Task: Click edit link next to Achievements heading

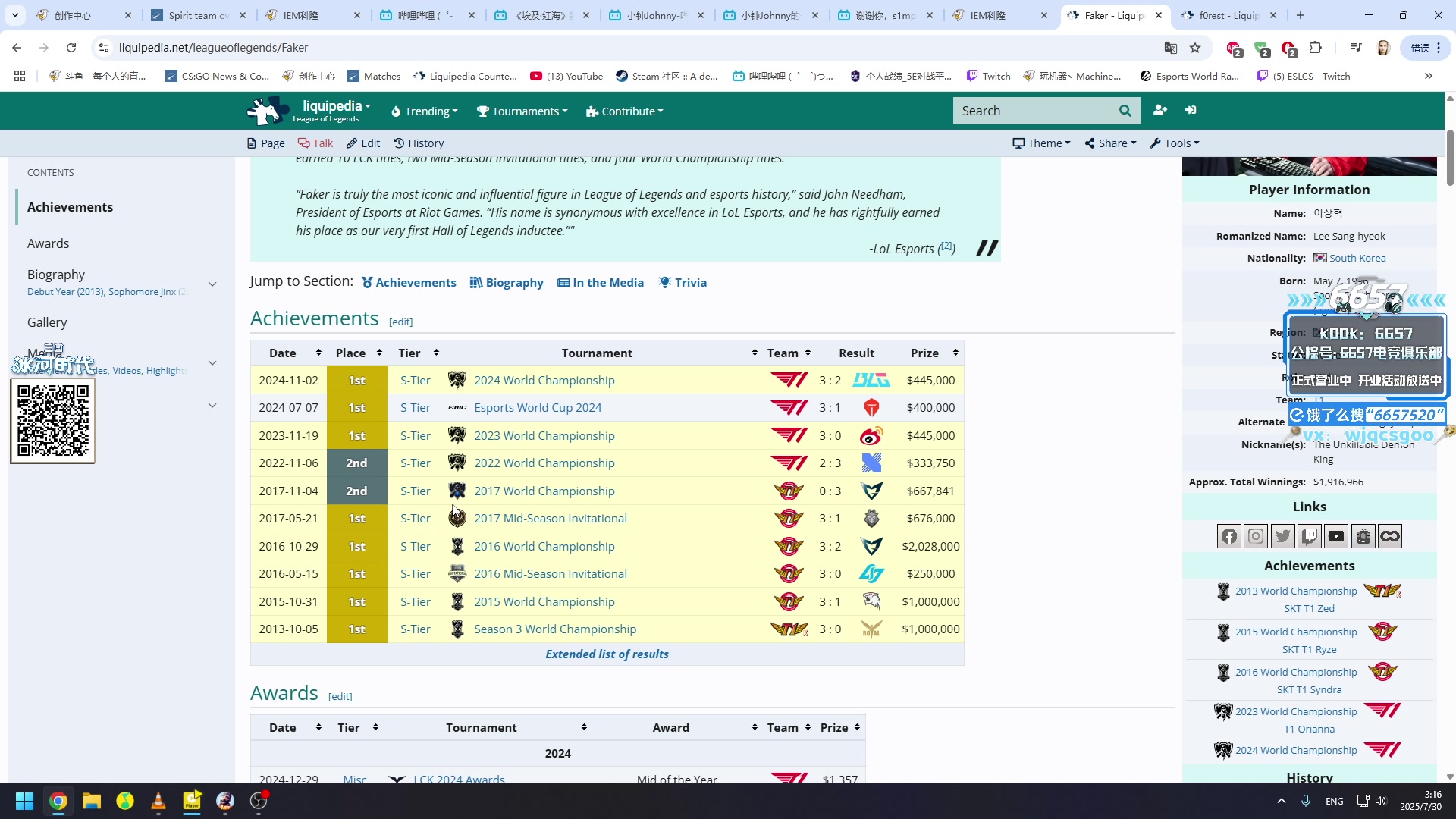Action: pyautogui.click(x=400, y=322)
